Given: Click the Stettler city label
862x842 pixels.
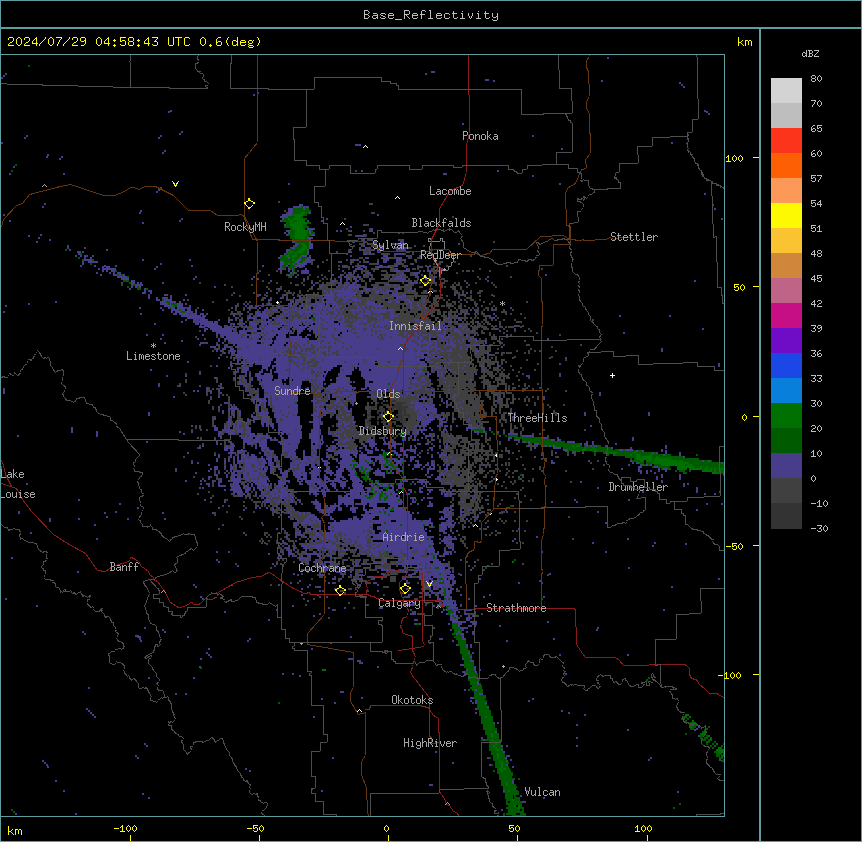Looking at the screenshot, I should pos(634,237).
